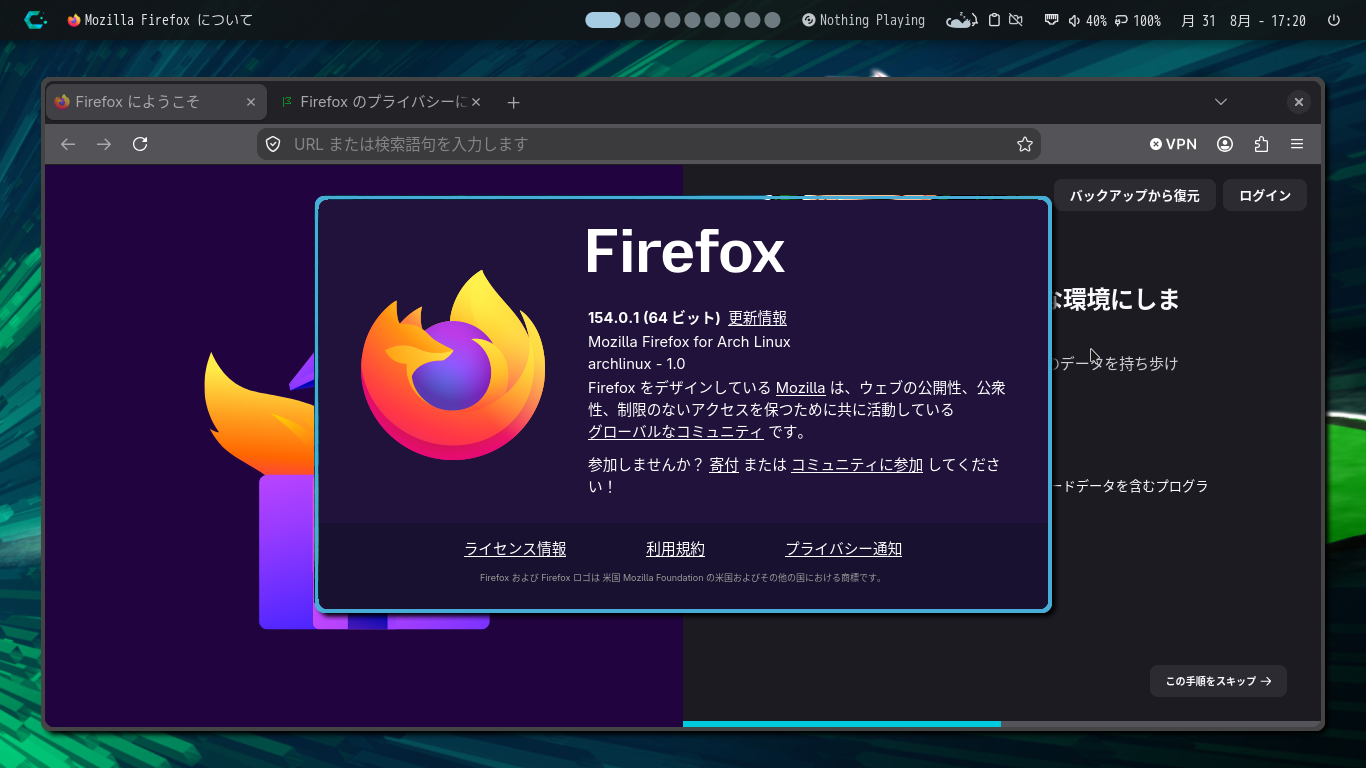Screen dimensions: 1366x768
Task: Click the trademark notice at the dialog bottom
Action: (x=682, y=578)
